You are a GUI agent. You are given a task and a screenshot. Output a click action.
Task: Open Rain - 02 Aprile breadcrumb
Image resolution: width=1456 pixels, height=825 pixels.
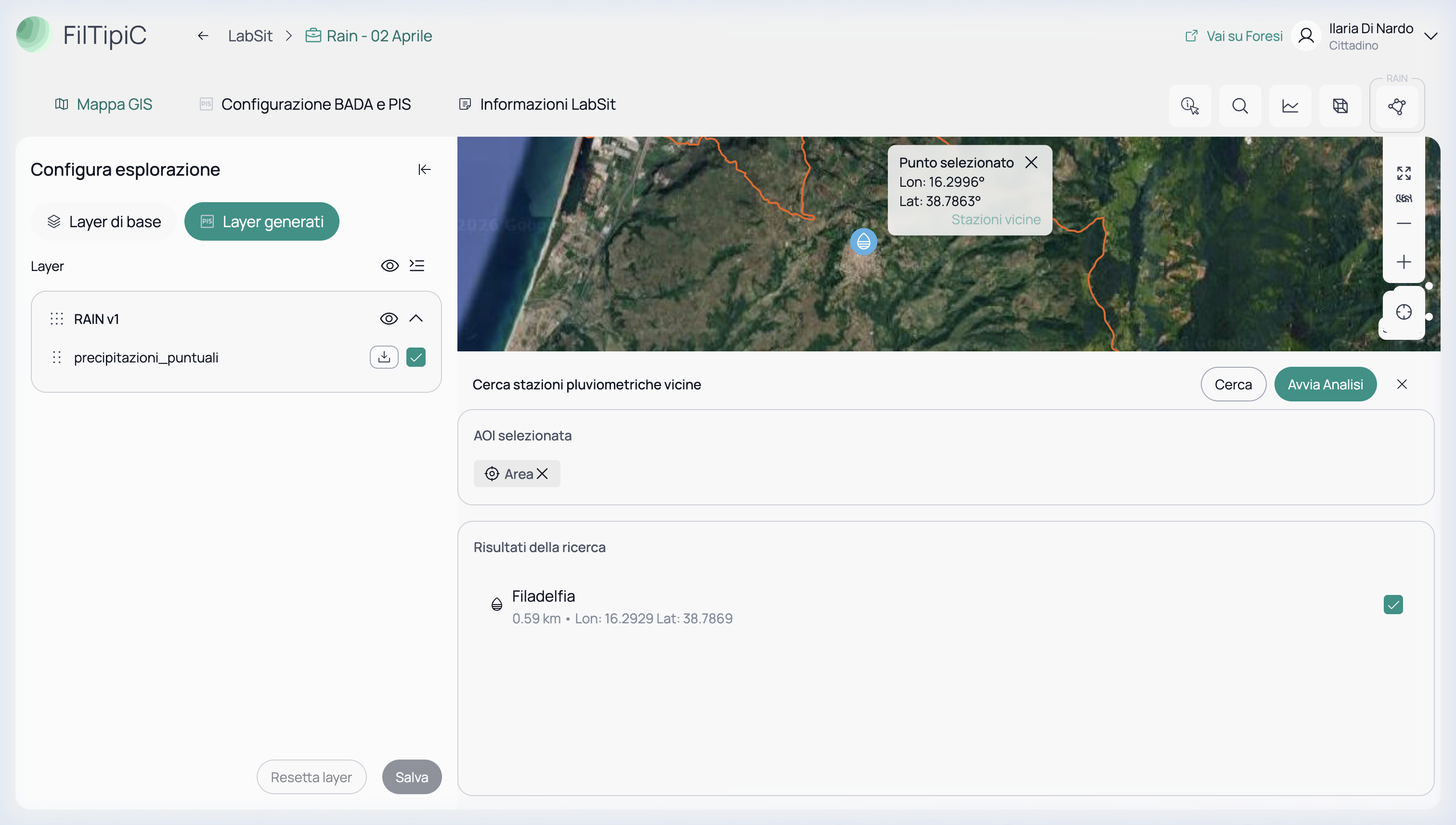coord(369,36)
